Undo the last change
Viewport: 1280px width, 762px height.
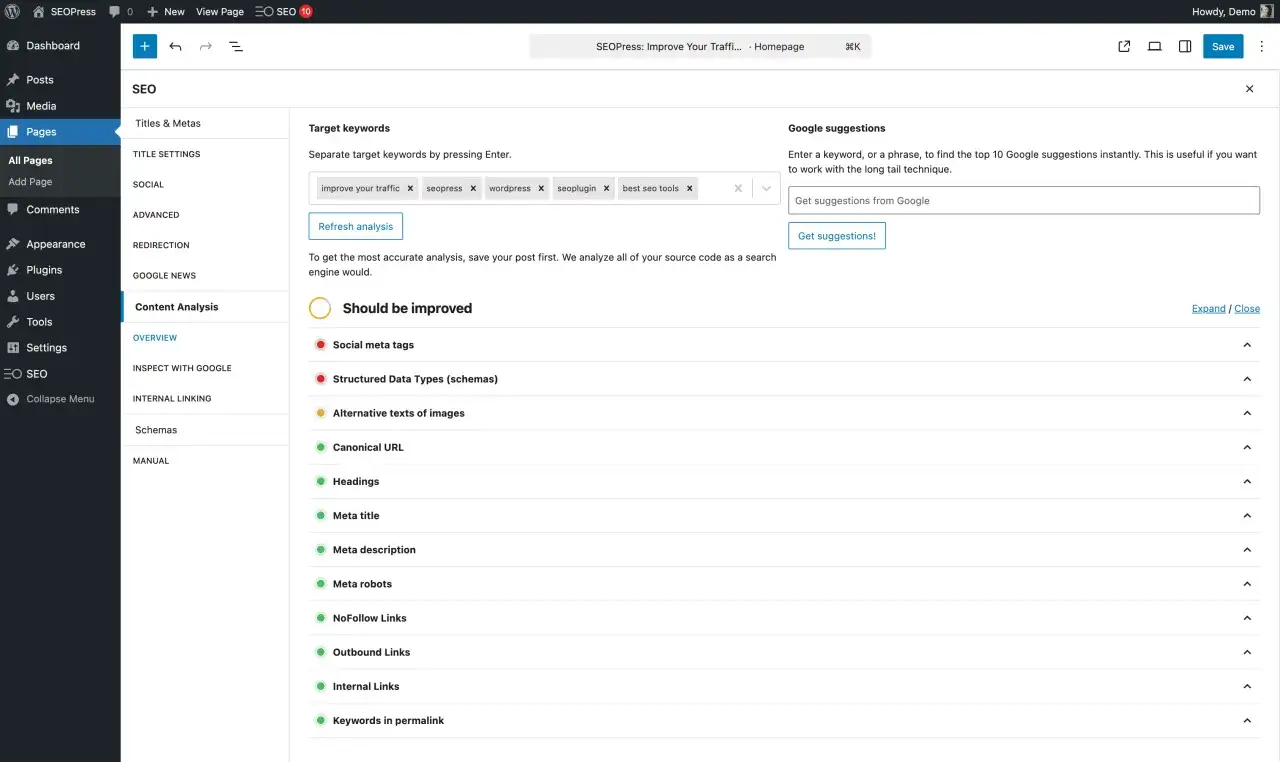pos(176,46)
